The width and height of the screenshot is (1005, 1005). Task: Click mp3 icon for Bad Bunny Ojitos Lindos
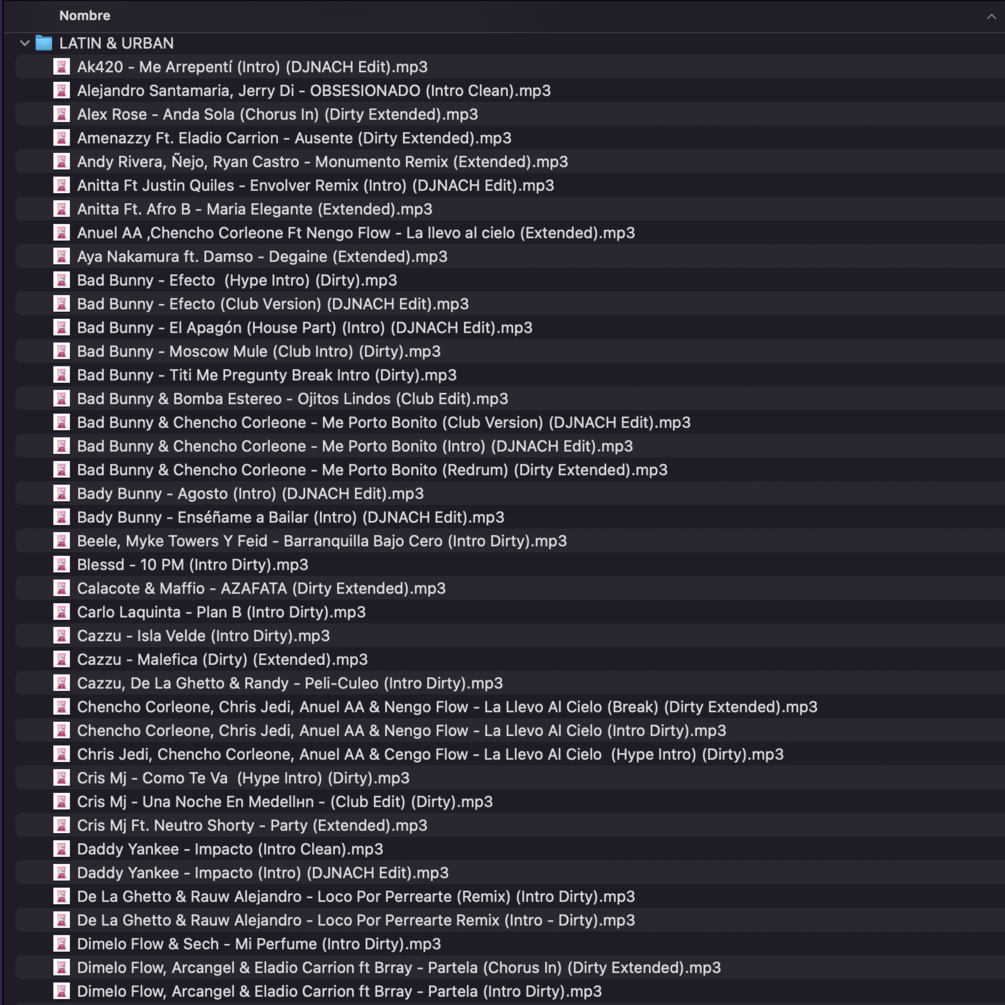[62, 399]
